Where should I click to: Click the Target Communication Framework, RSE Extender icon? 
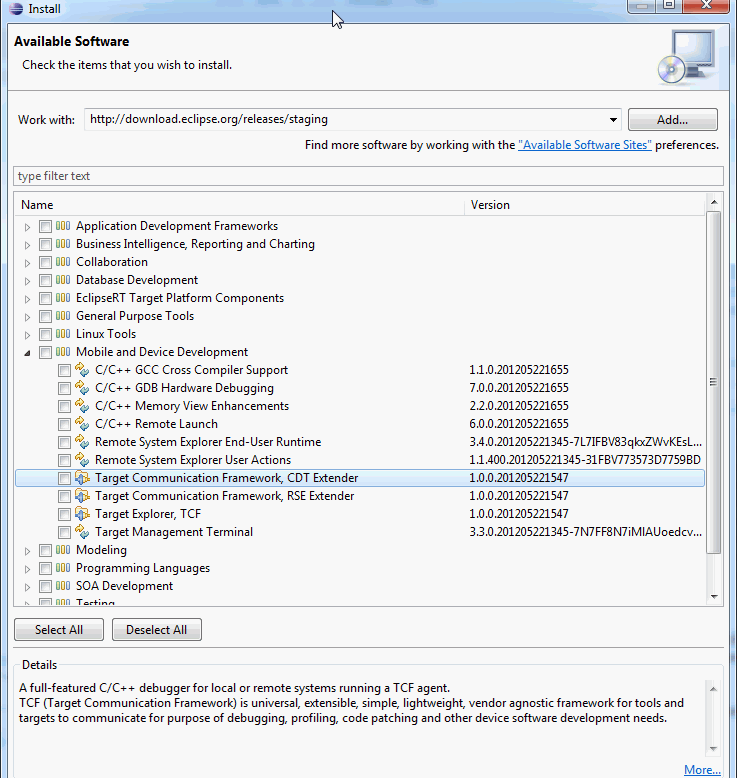coord(82,496)
